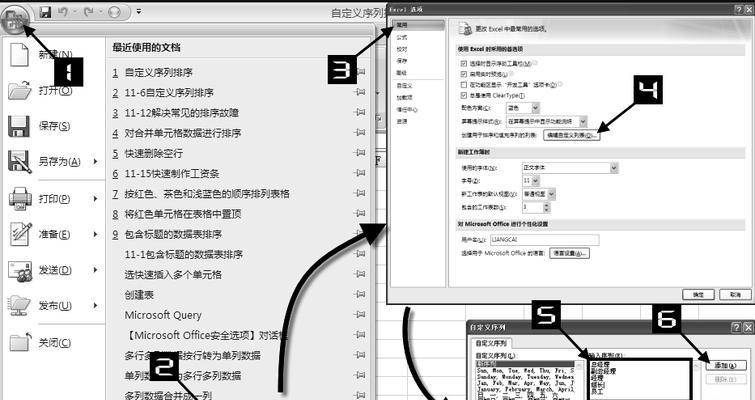Select 新序列 entry in the 自定义序列 list
The width and height of the screenshot is (755, 400).
(x=525, y=364)
